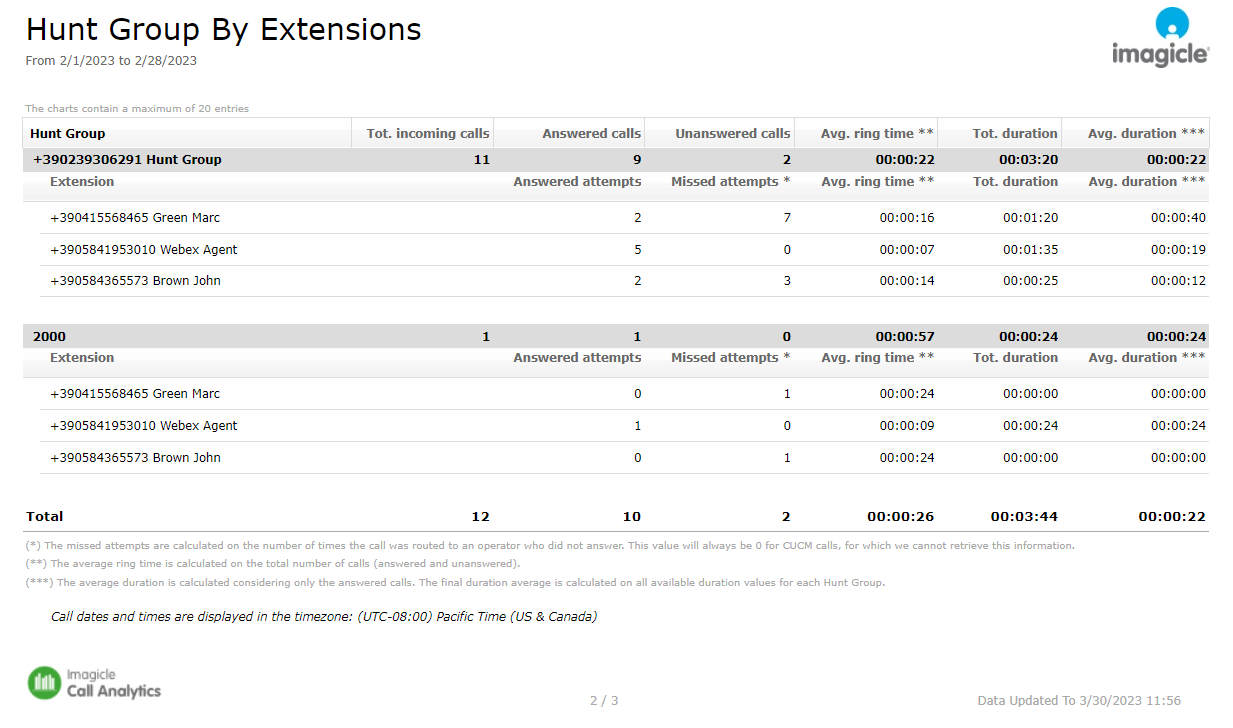
Task: Click the Imagicle Call Analytics icon
Action: (x=44, y=683)
